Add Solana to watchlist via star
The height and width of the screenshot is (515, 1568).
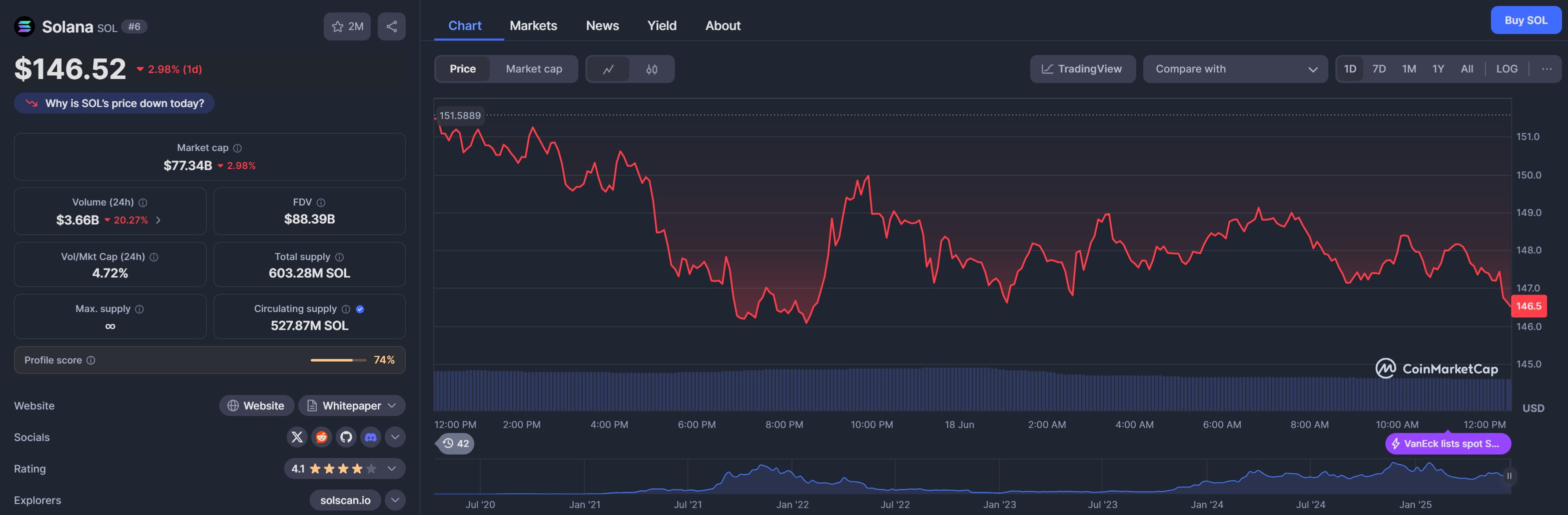[347, 26]
